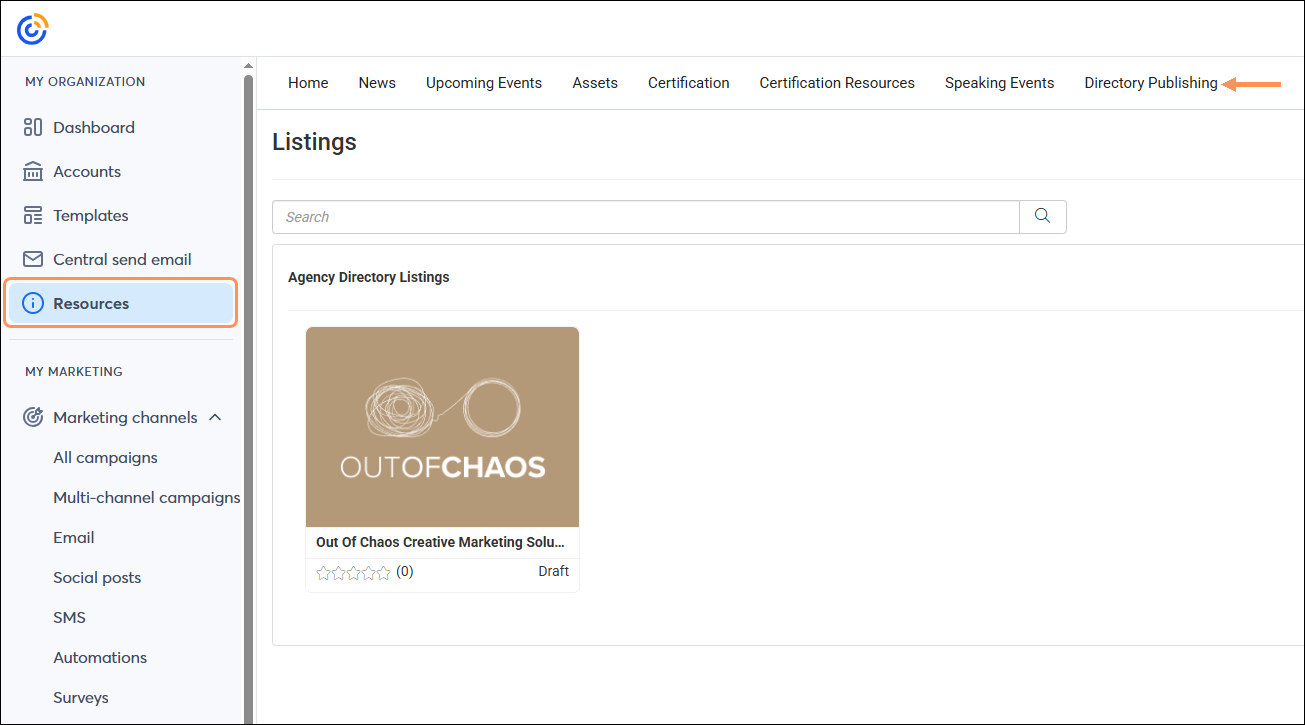Click the Constant Contact logo

point(32,29)
